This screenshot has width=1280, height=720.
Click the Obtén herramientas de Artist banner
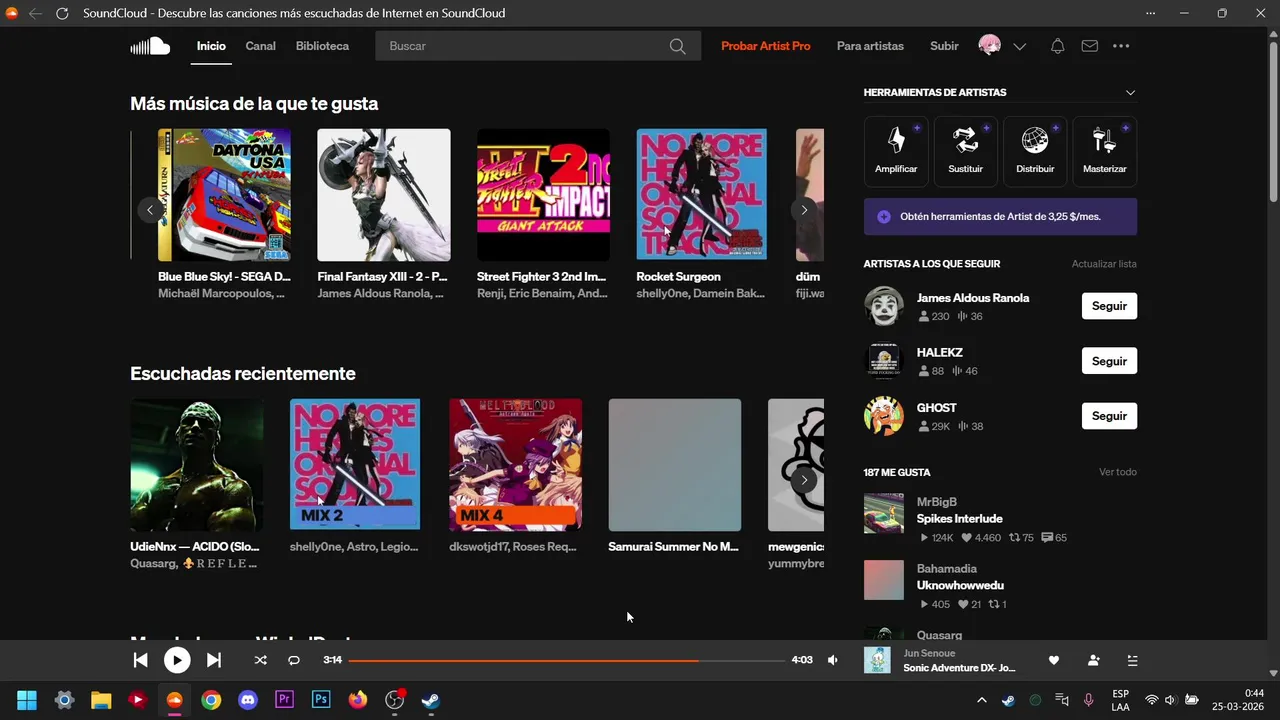(1000, 216)
